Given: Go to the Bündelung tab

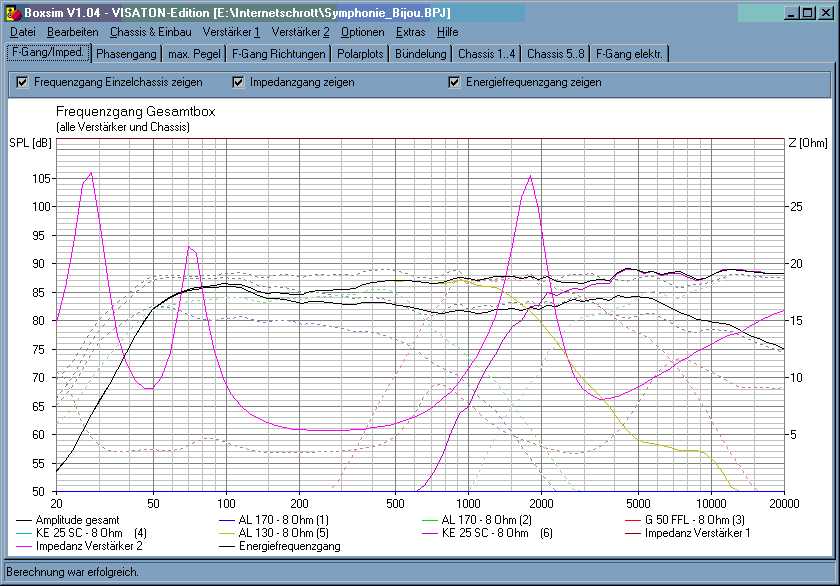Looking at the screenshot, I should click(421, 54).
